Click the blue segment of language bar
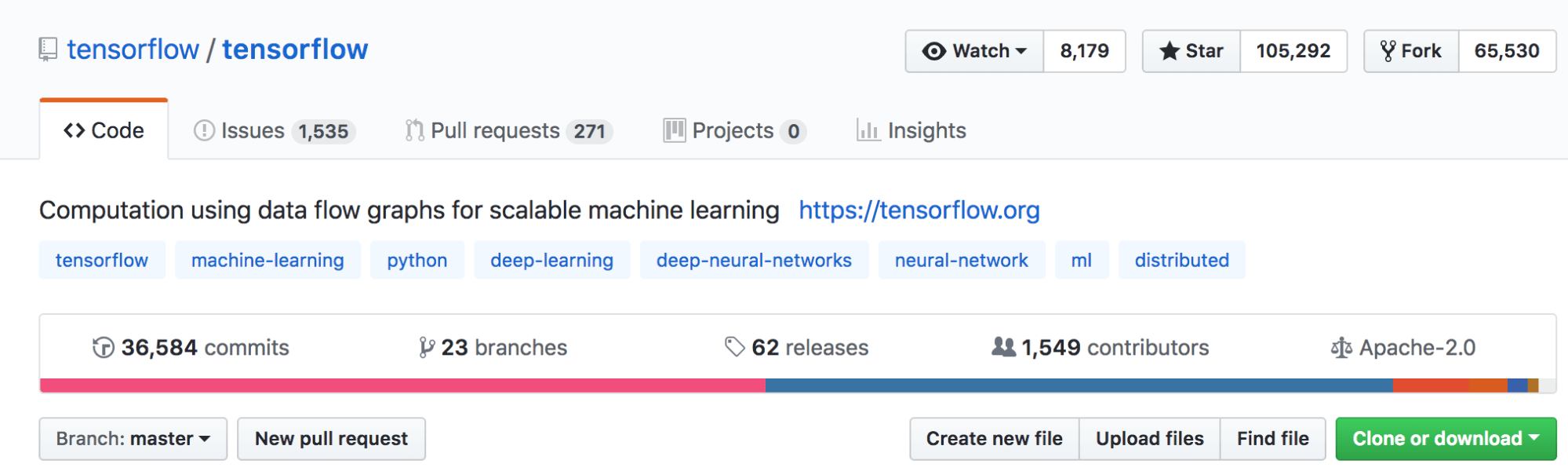The width and height of the screenshot is (1568, 475). click(1079, 385)
